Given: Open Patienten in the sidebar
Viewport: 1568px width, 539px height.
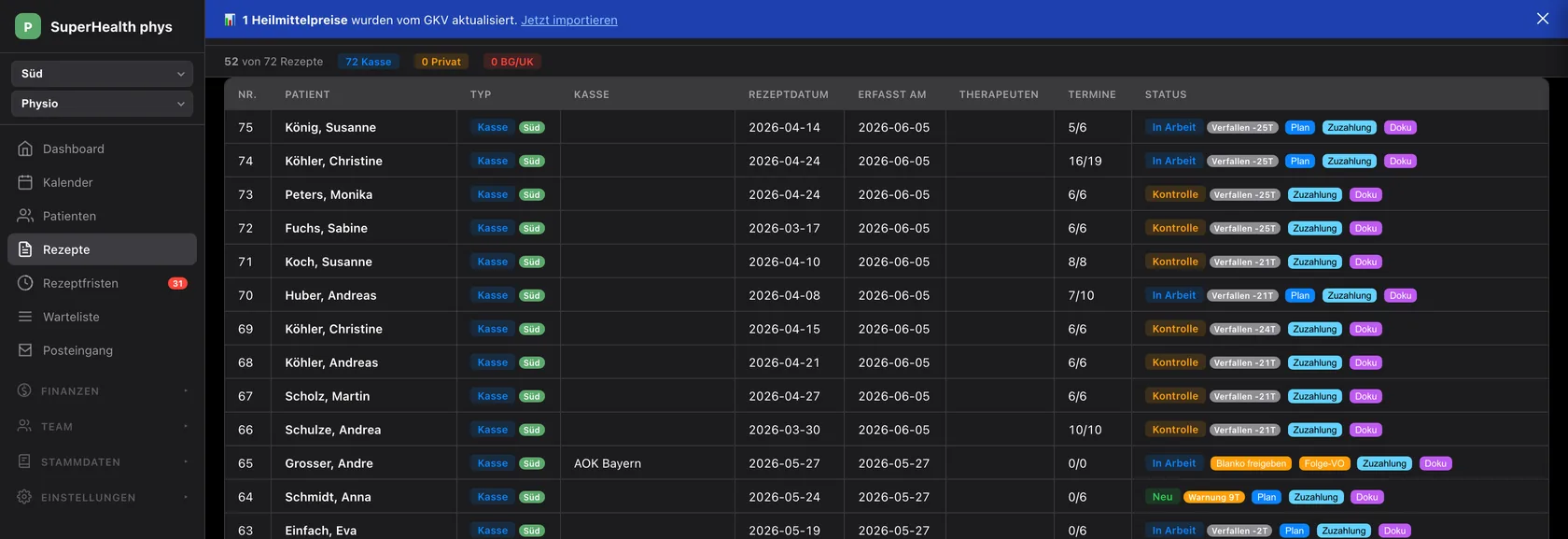Looking at the screenshot, I should point(103,216).
